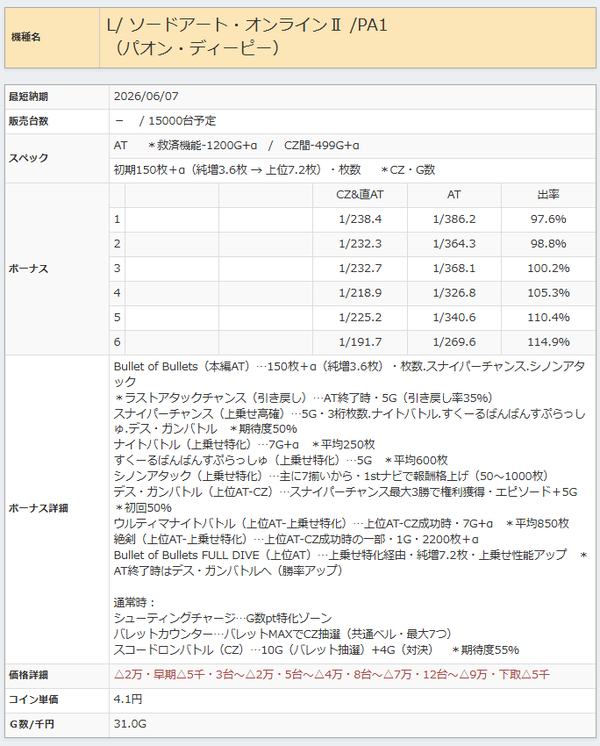
Task: Click the ナイトバトル(上乗せ特化) line
Action: click(x=244, y=445)
